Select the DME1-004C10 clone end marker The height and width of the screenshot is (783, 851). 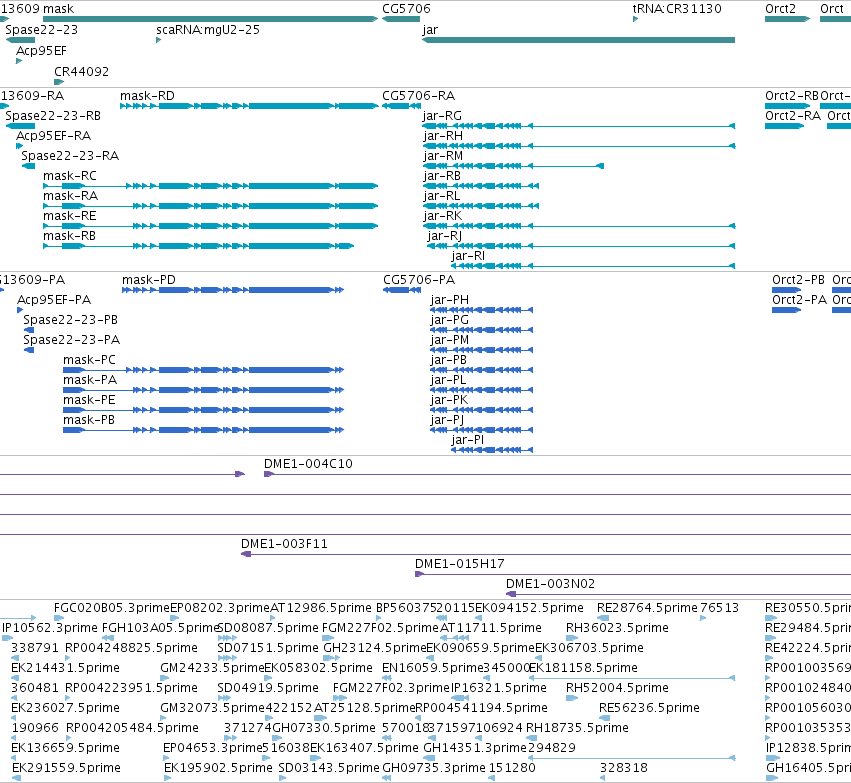click(269, 474)
